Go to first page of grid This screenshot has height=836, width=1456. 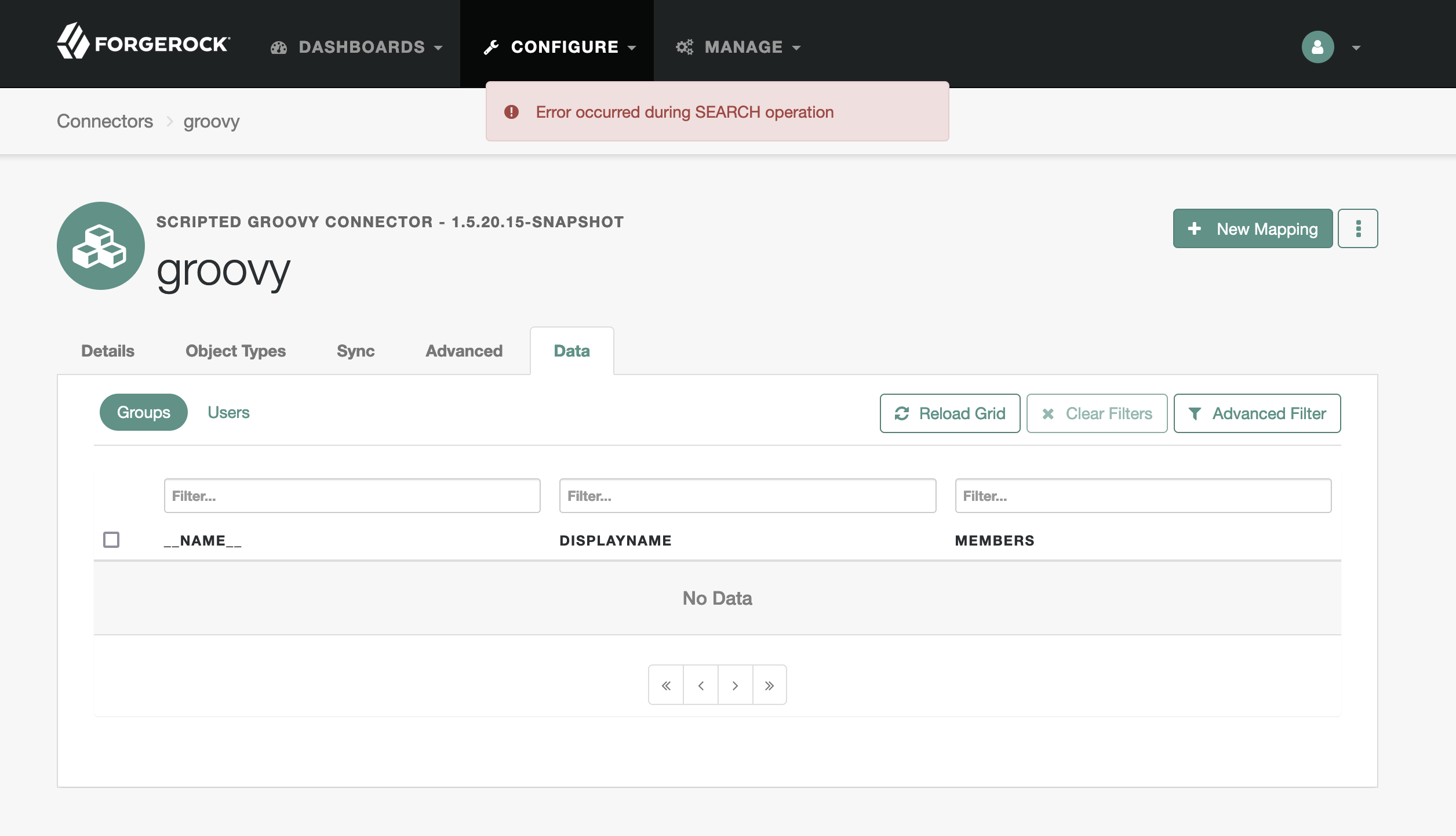[x=666, y=685]
